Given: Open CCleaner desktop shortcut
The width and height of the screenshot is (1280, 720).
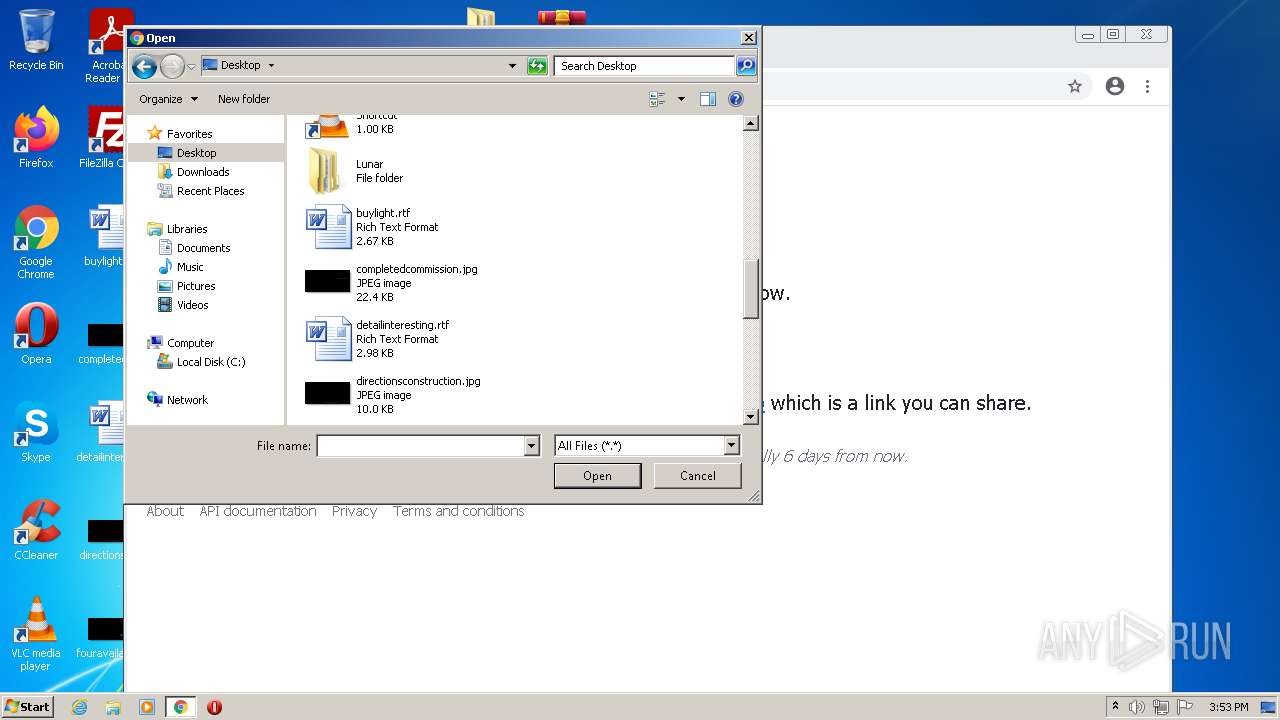Looking at the screenshot, I should [x=36, y=530].
